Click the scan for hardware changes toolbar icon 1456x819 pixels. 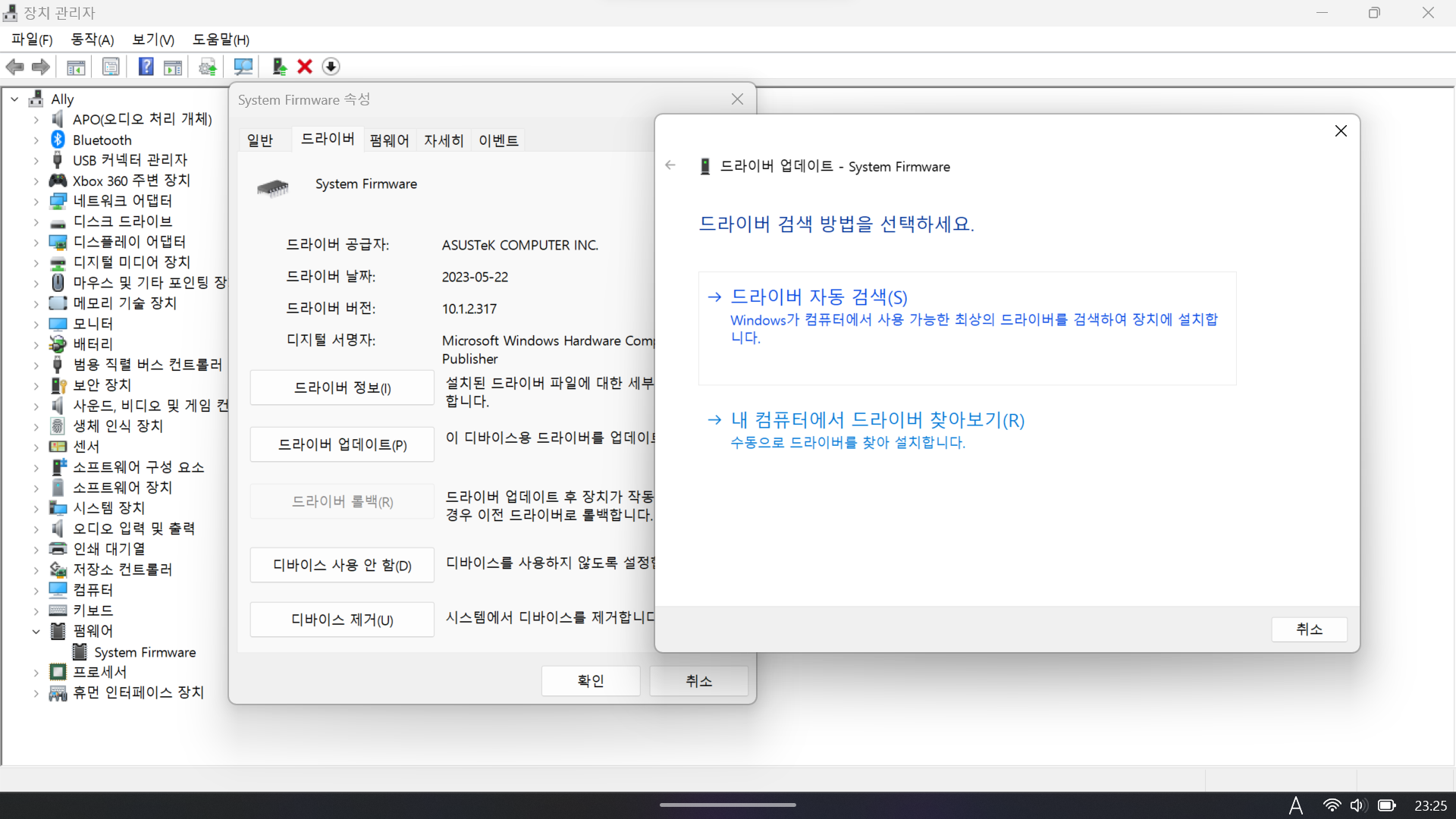[243, 67]
